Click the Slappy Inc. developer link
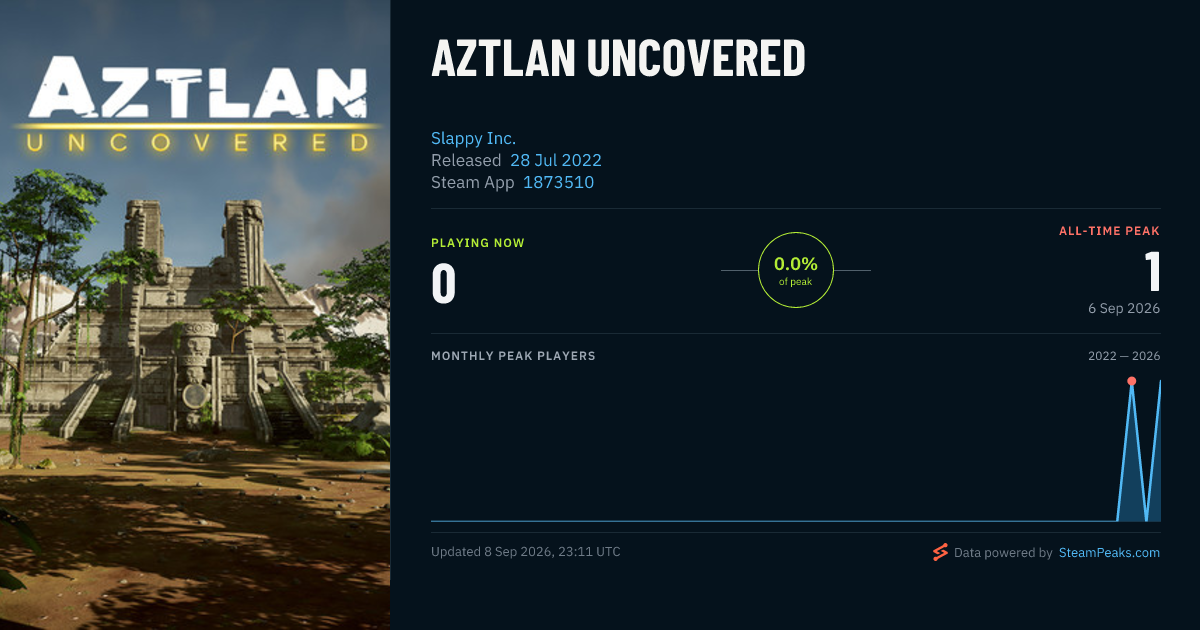Screen dimensions: 1200x630 (473, 138)
